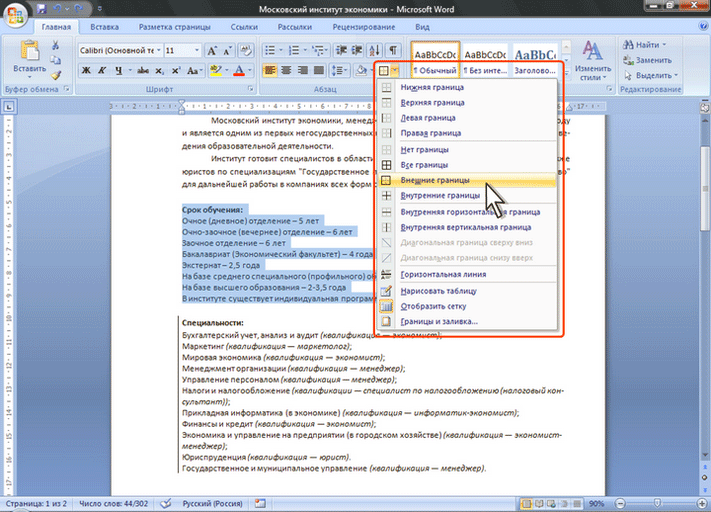Decrease paragraph indent
This screenshot has width=711, height=512.
click(x=341, y=50)
